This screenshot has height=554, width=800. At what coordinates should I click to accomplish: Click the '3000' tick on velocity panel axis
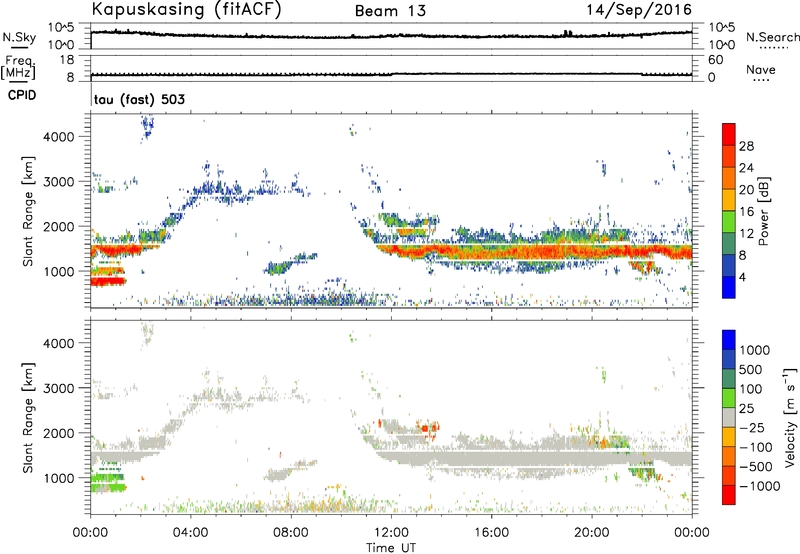point(59,388)
